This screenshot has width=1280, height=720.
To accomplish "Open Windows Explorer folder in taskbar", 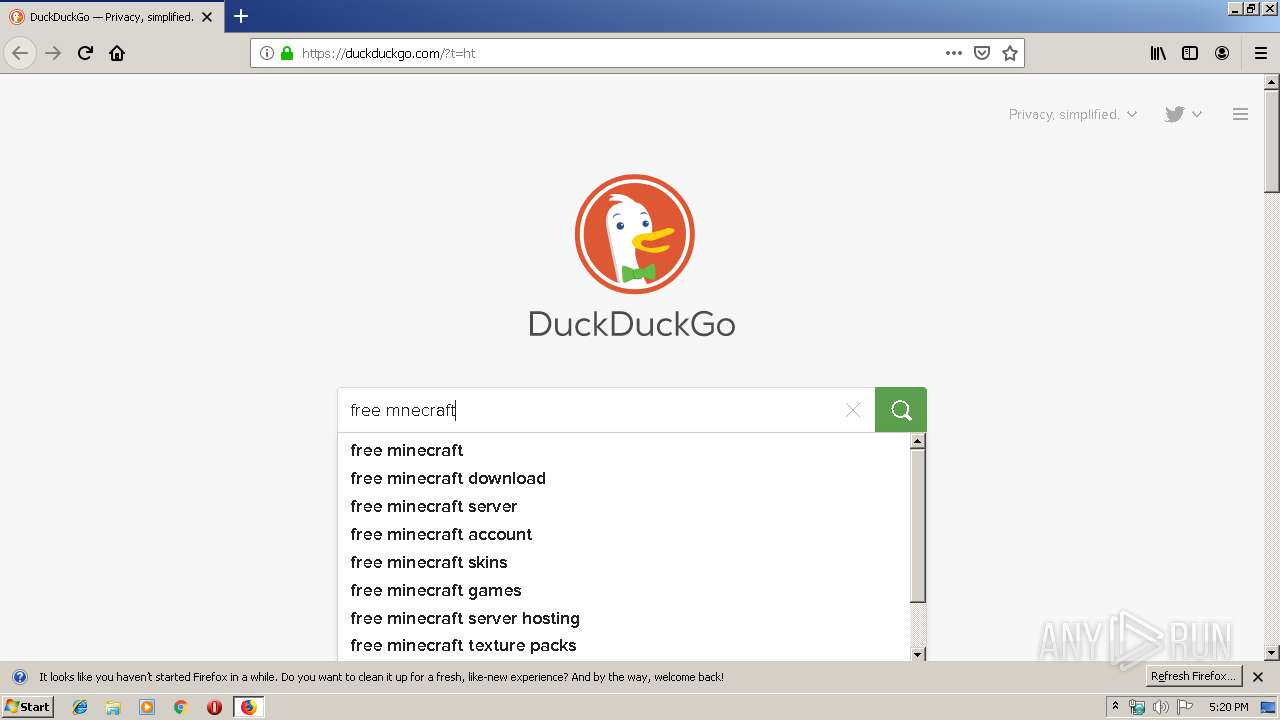I will point(113,707).
